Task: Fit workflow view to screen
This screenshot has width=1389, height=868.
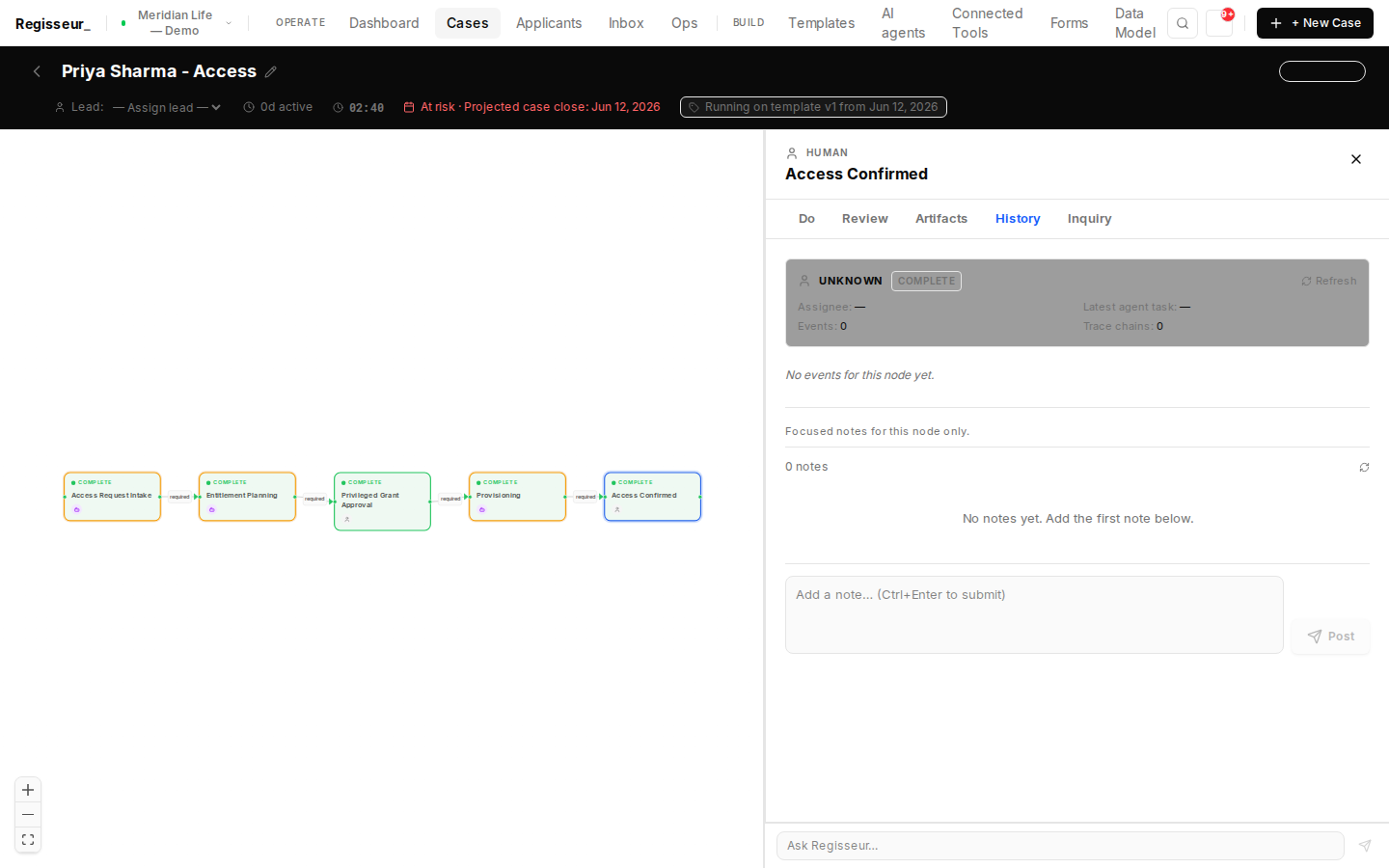Action: 28,840
